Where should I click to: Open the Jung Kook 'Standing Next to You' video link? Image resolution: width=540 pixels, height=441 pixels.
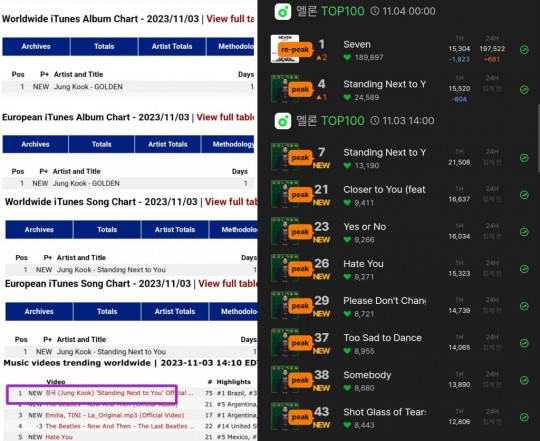[119, 393]
